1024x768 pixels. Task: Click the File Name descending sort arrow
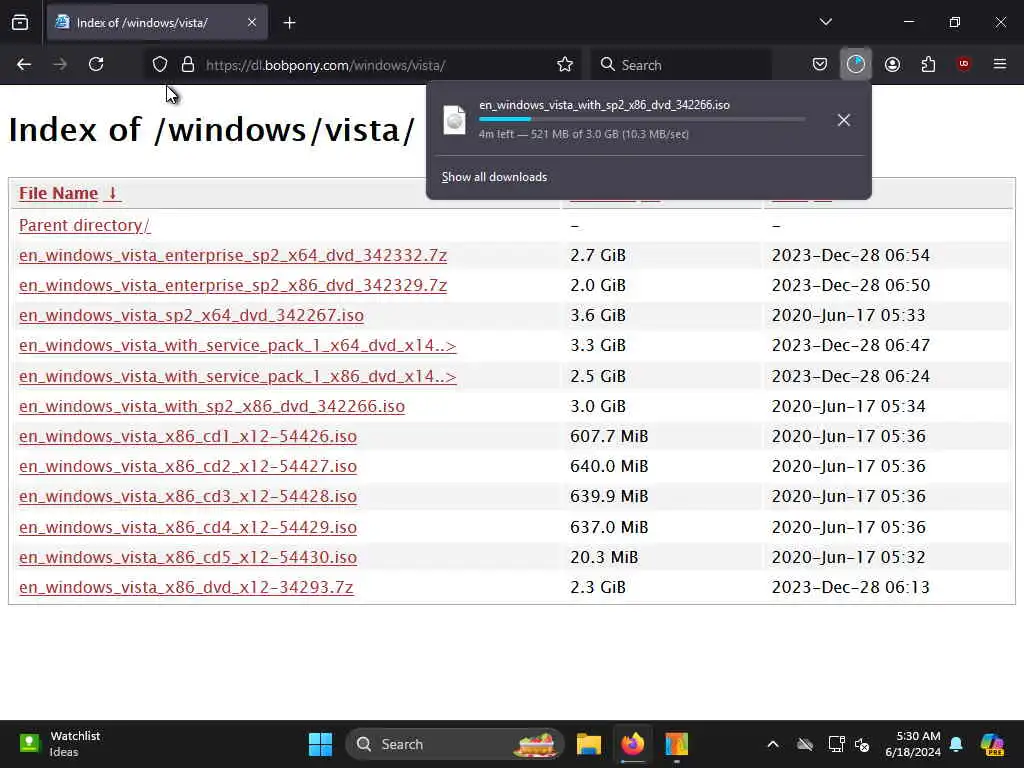tap(112, 193)
